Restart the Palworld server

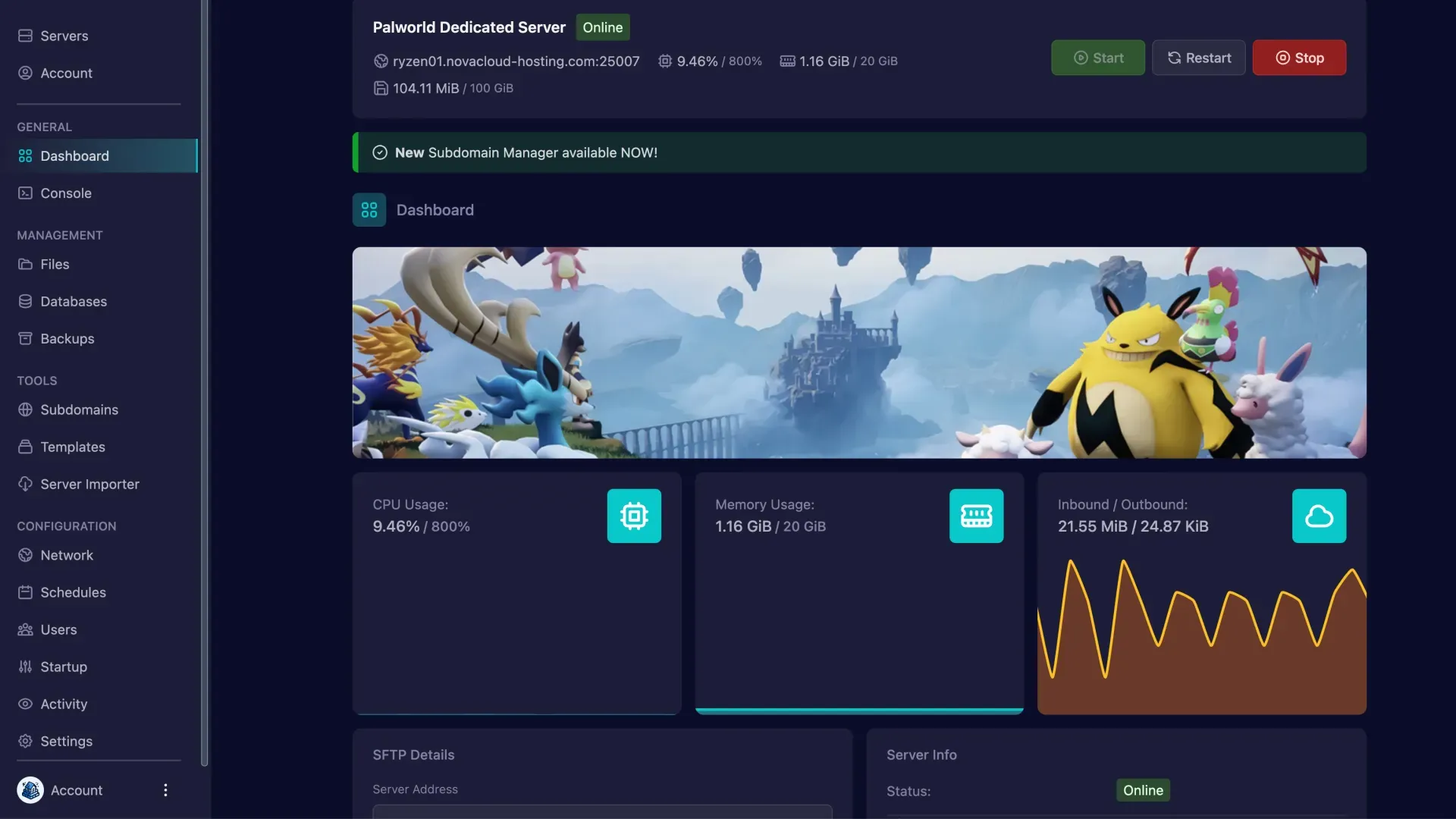point(1198,58)
